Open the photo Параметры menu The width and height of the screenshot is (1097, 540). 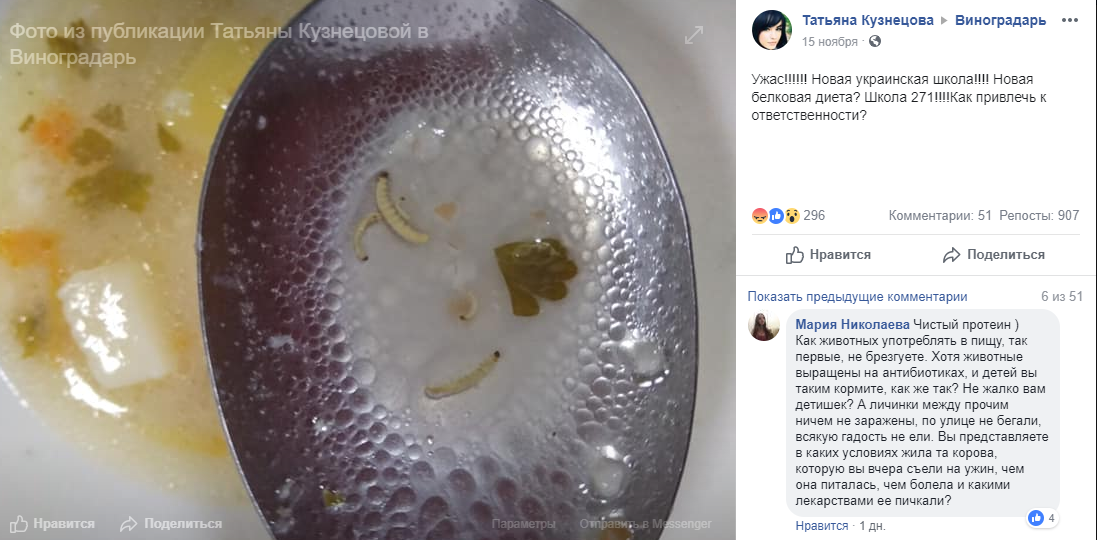click(523, 524)
